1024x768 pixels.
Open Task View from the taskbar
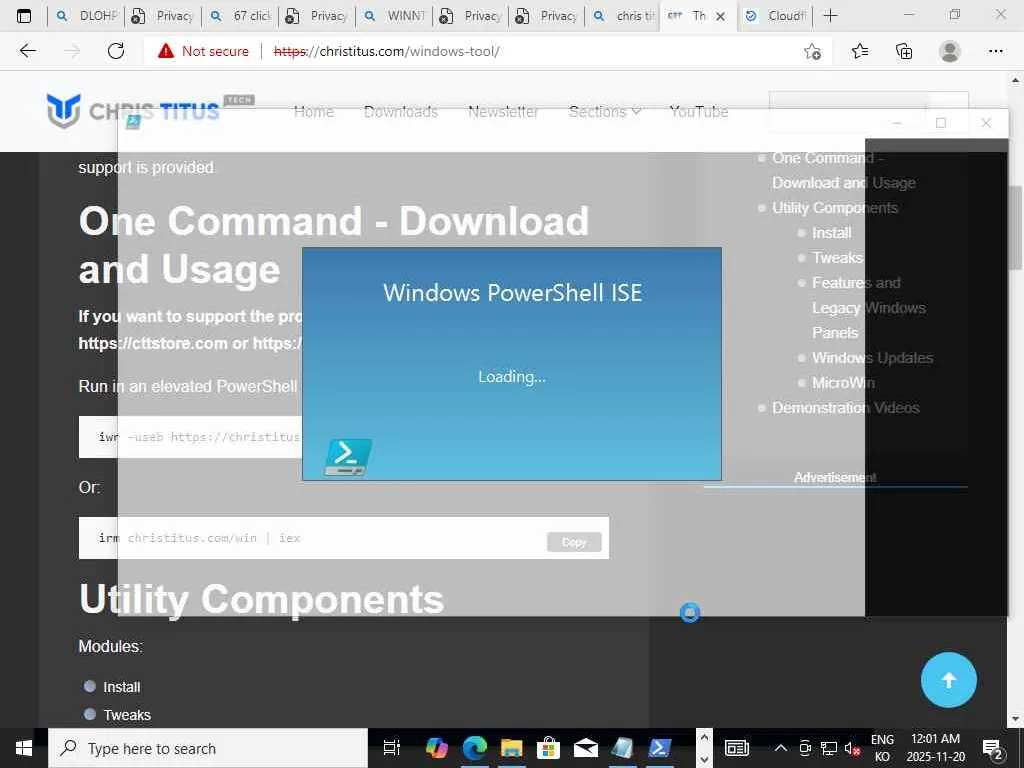coord(391,748)
